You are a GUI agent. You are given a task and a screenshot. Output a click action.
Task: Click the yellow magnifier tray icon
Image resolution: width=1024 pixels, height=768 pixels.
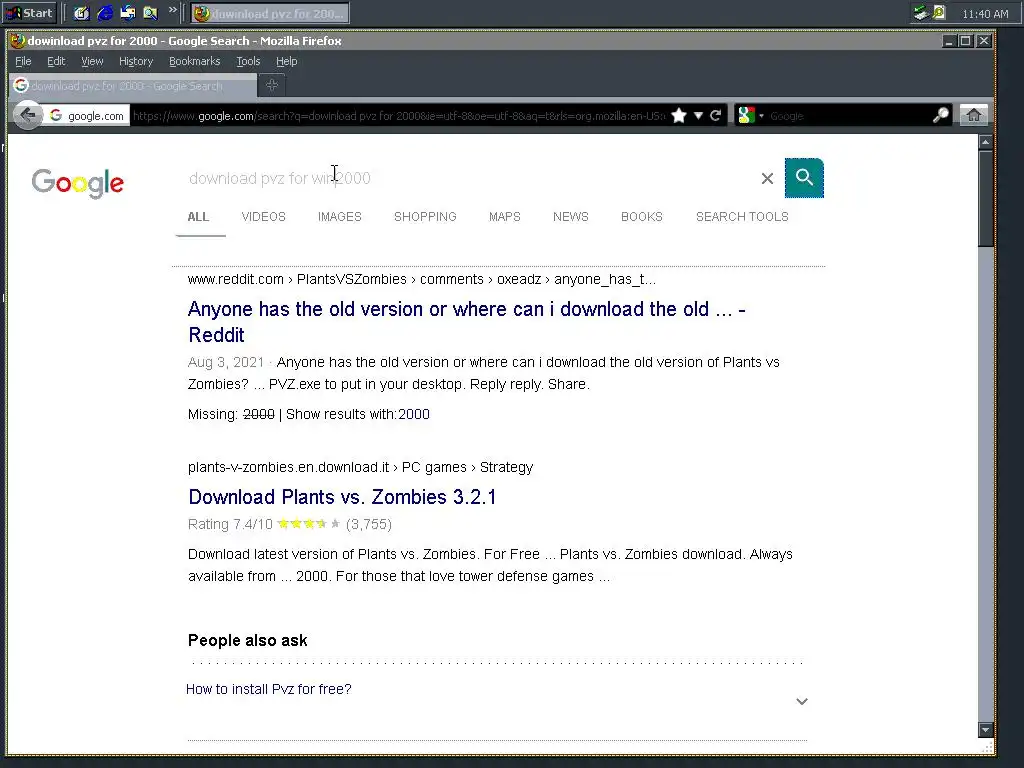point(939,12)
